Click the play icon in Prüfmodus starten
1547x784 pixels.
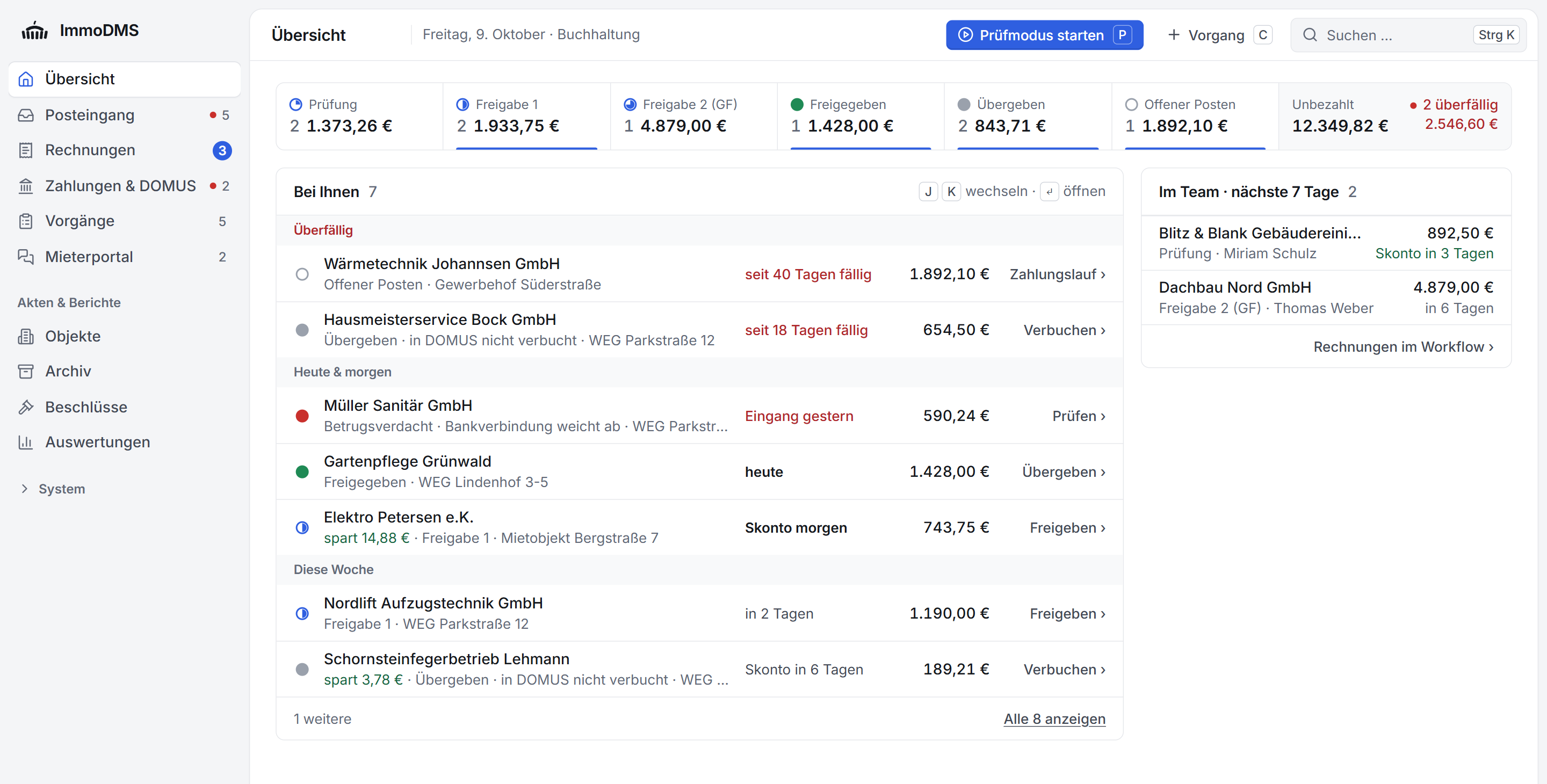tap(965, 35)
